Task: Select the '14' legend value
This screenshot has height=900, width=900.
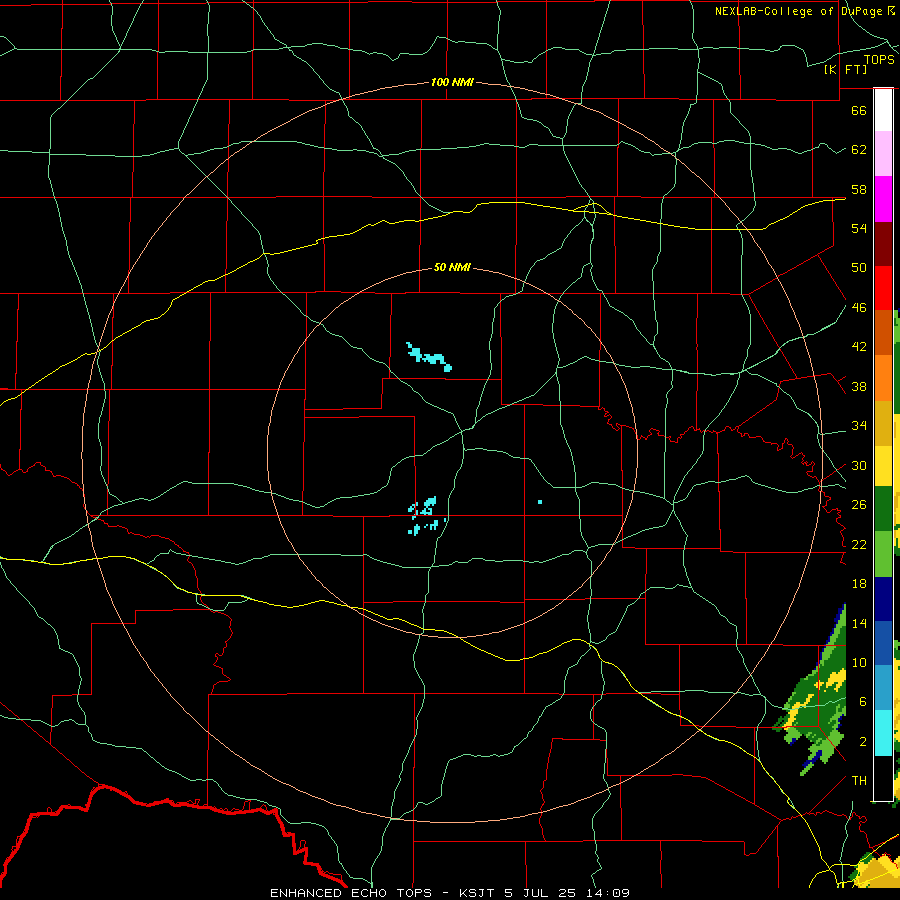Action: pyautogui.click(x=859, y=623)
